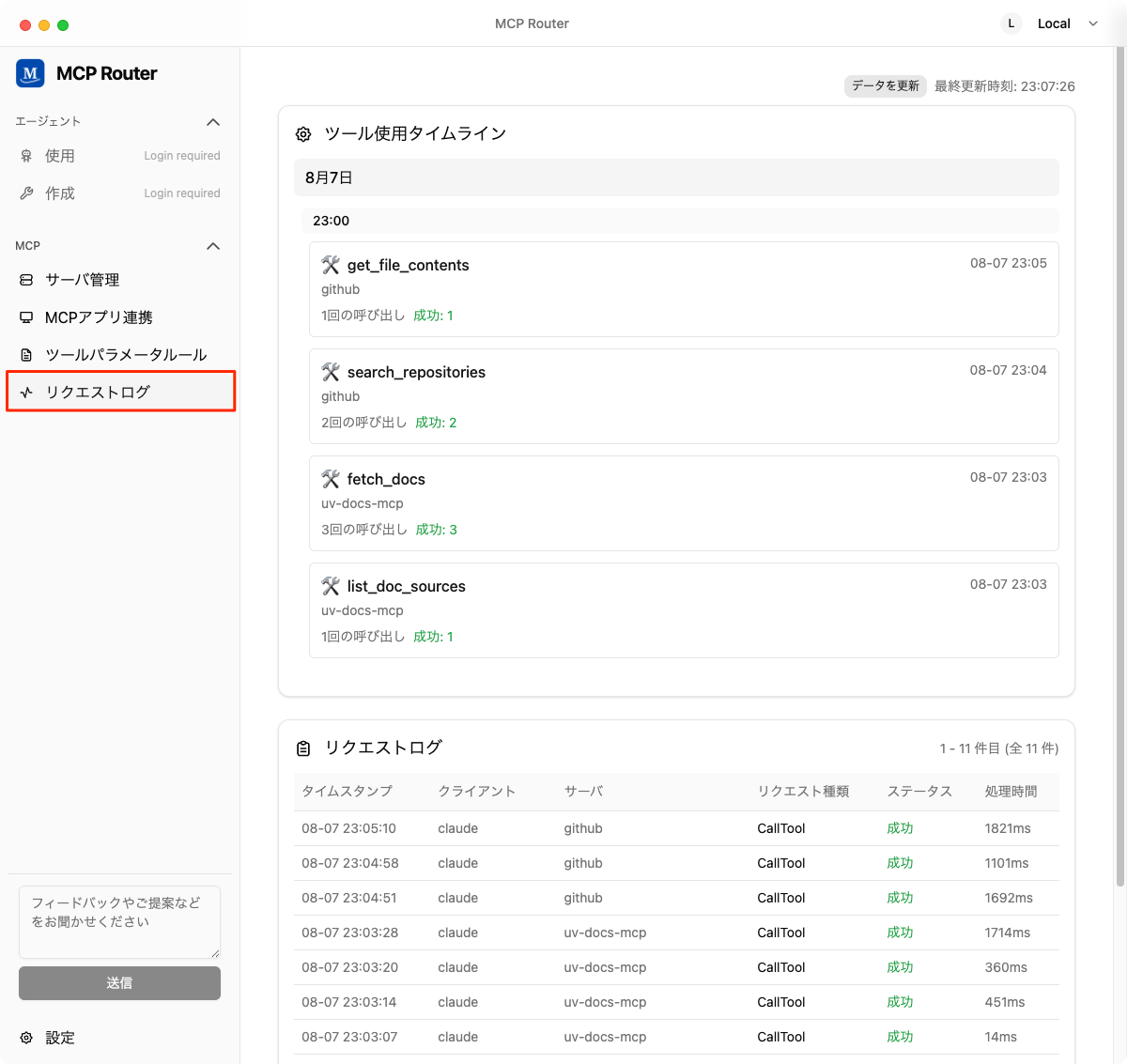Viewport: 1127px width, 1064px height.
Task: Click the 最終更新時刻 23:07:26 label
Action: (1005, 86)
